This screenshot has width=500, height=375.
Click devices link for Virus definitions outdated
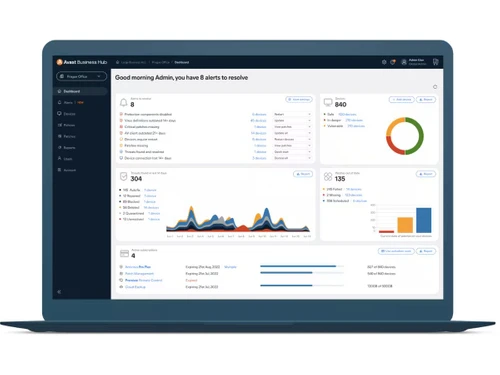click(258, 120)
